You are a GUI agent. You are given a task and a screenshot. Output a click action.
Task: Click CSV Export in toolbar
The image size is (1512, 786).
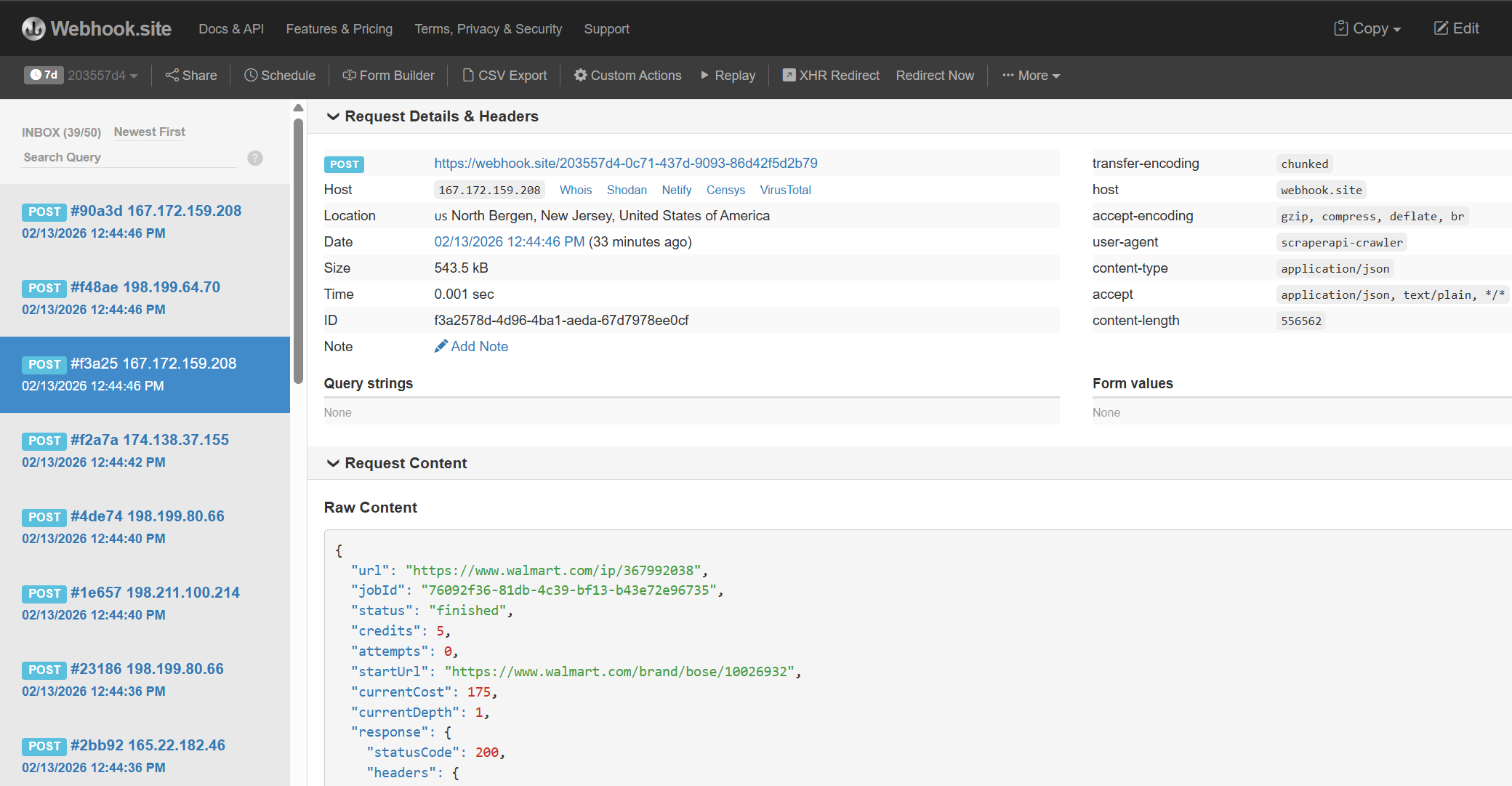pos(504,76)
